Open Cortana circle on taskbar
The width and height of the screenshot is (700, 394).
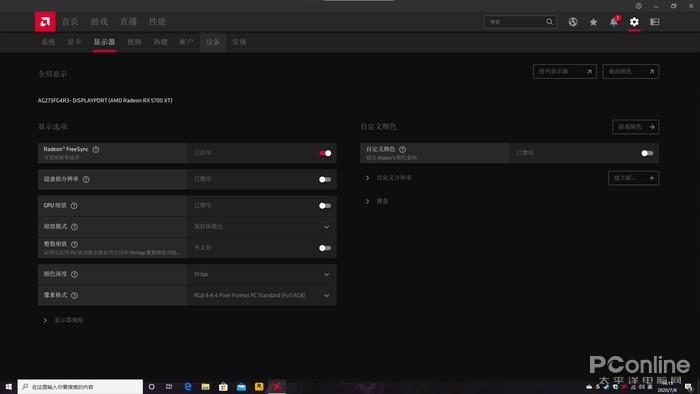(151, 386)
